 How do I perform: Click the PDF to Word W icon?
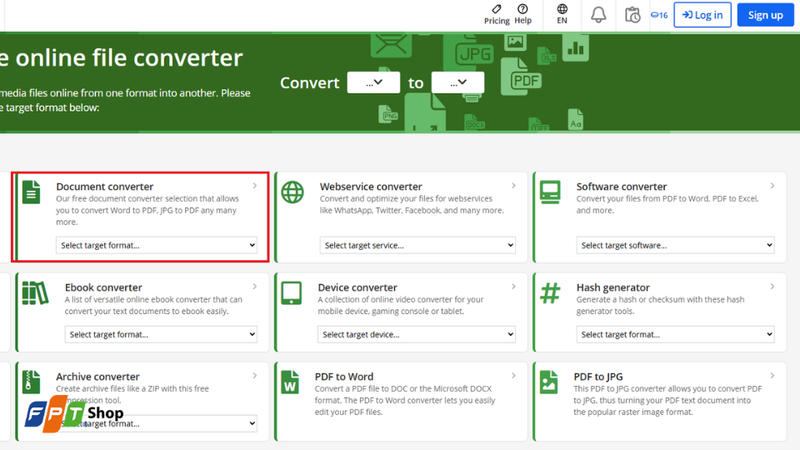290,382
